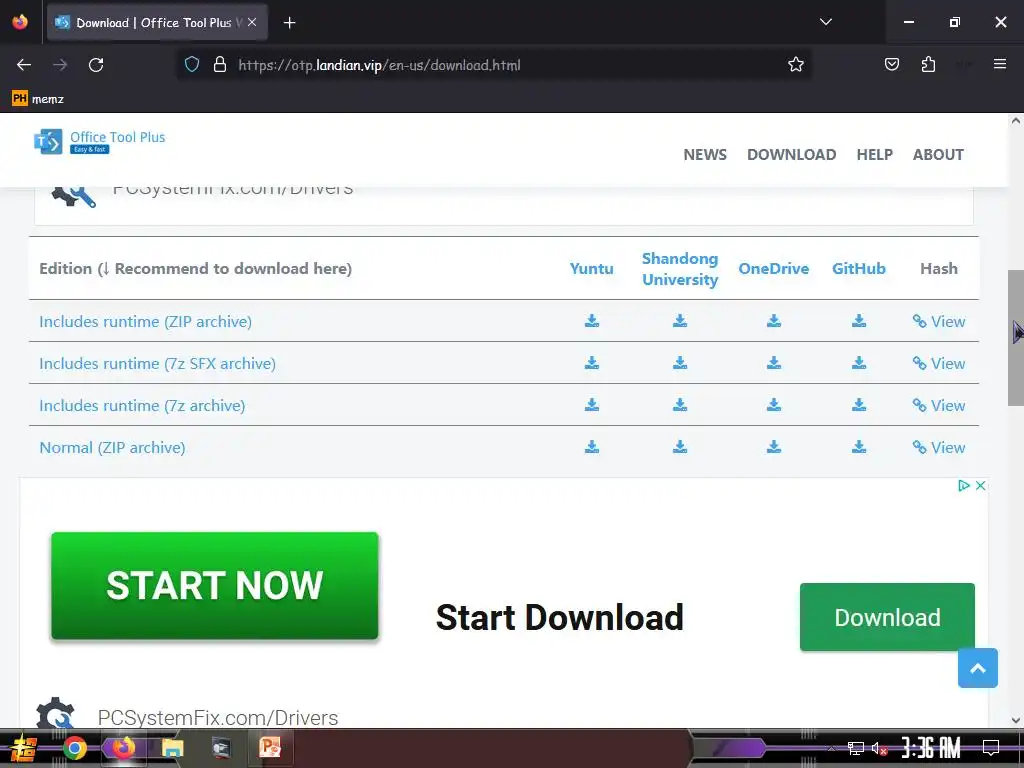Download 7z SFX archive from Shandong University
The height and width of the screenshot is (768, 1024).
(680, 362)
